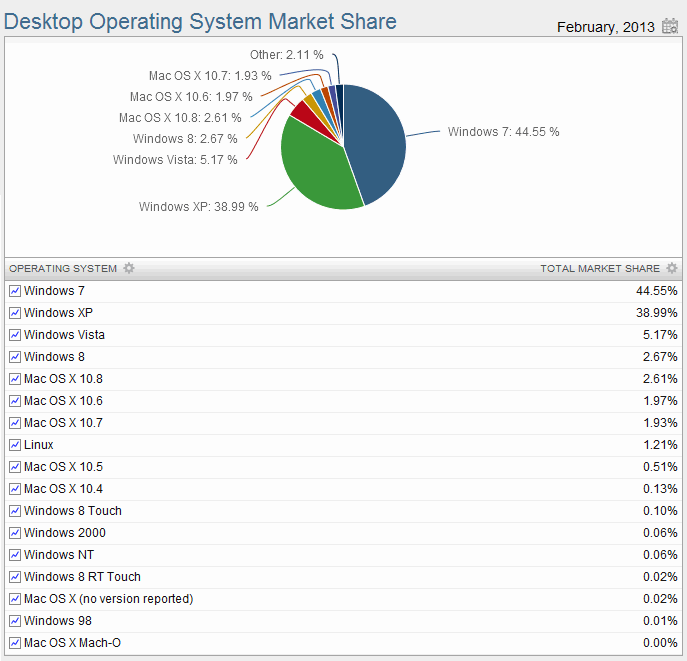Open trend chart icon for Windows 8 Touch
Screen dimensions: 687x661
(15, 511)
